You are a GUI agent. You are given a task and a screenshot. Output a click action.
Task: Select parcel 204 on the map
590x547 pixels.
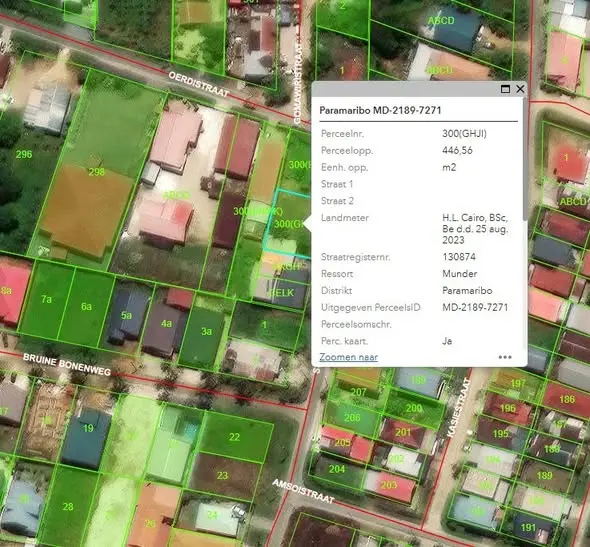pyautogui.click(x=337, y=469)
